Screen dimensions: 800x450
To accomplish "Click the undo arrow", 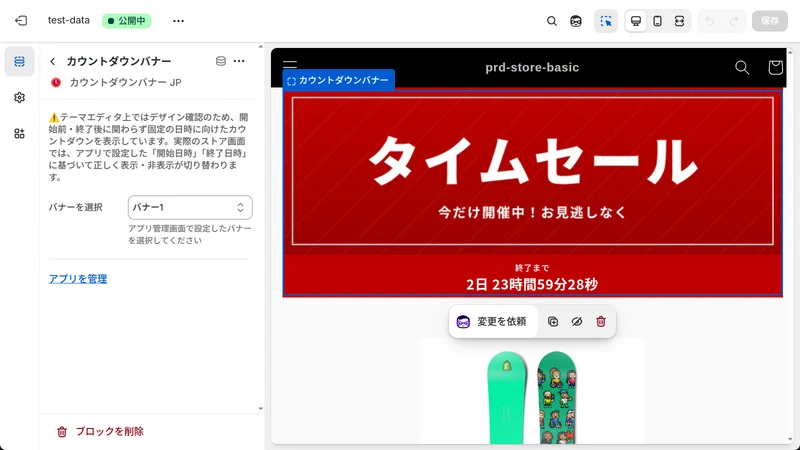I will coord(709,21).
